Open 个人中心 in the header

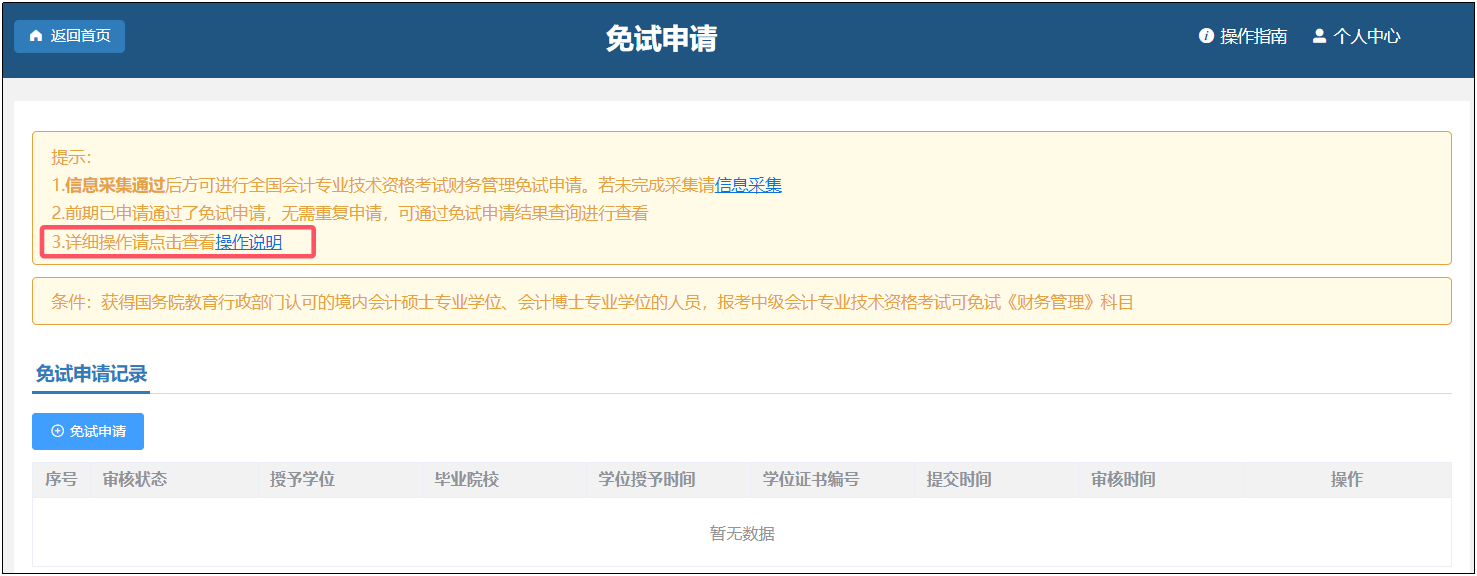1366,35
